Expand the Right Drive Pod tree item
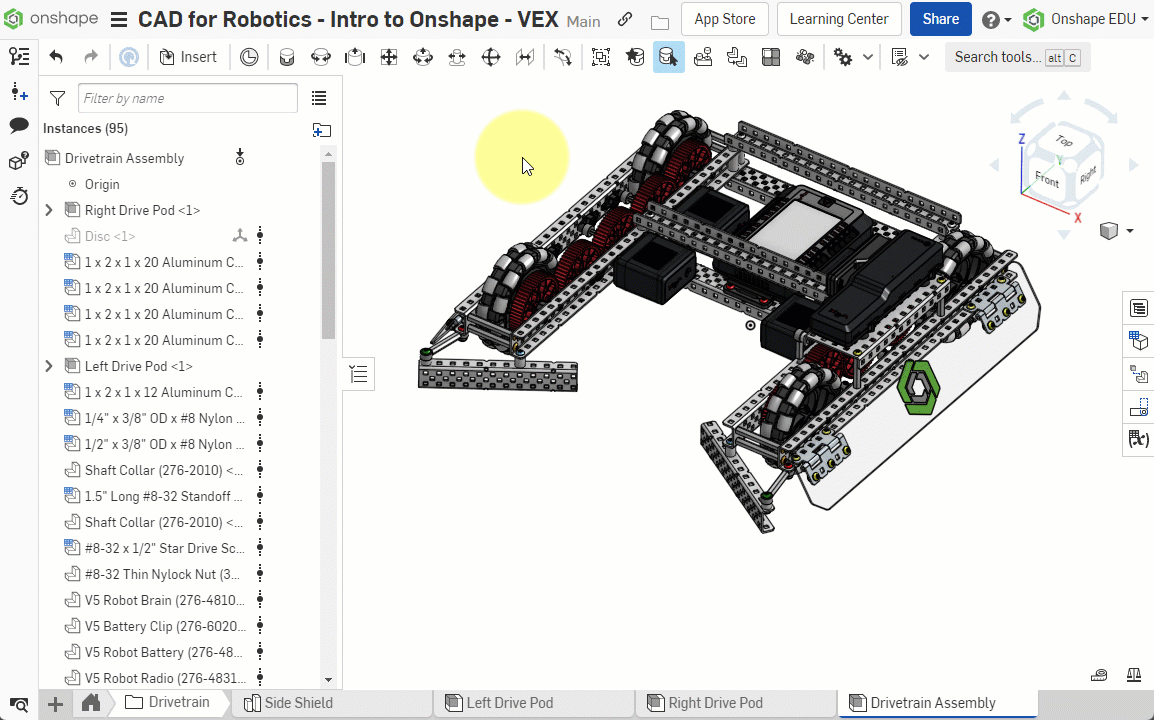 [49, 210]
